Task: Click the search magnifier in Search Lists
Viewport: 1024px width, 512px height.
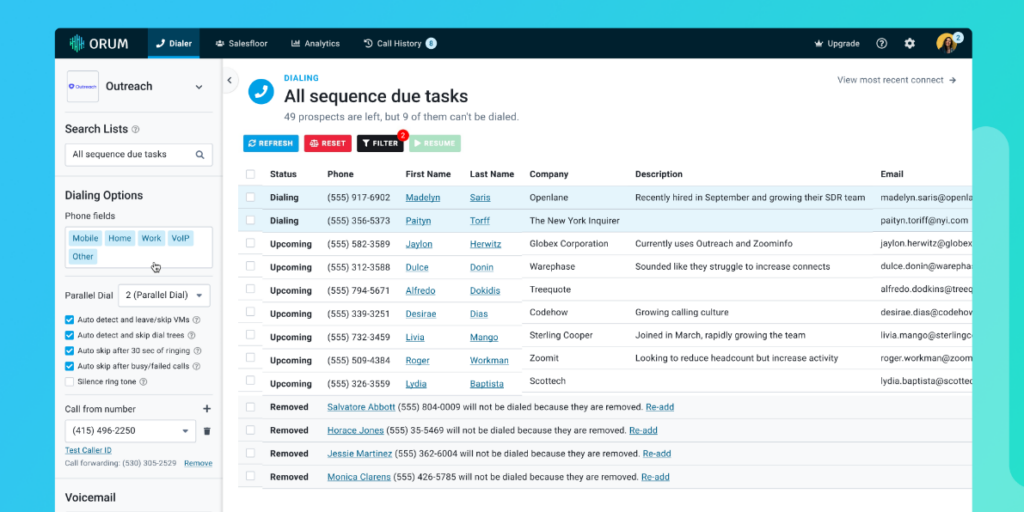Action: coord(200,155)
